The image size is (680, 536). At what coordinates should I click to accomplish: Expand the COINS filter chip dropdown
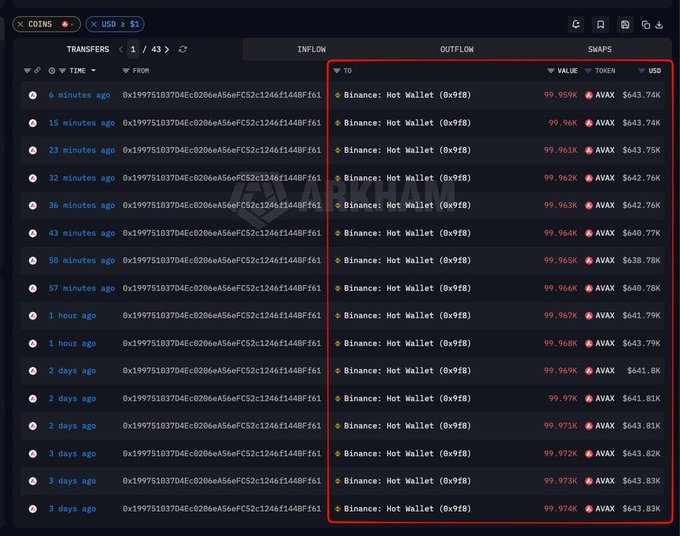[72, 24]
